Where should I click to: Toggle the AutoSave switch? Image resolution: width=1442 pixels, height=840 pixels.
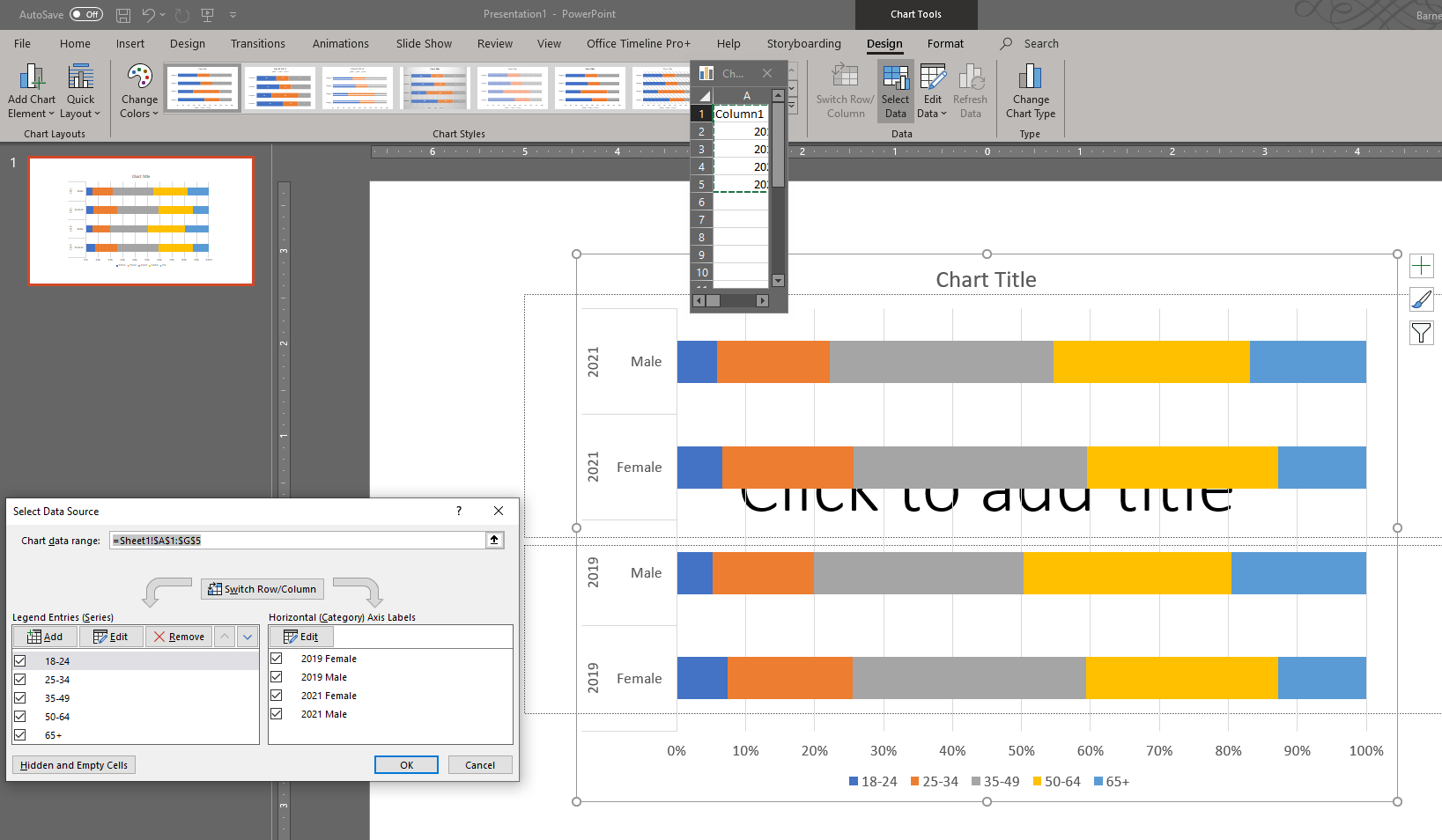[86, 14]
